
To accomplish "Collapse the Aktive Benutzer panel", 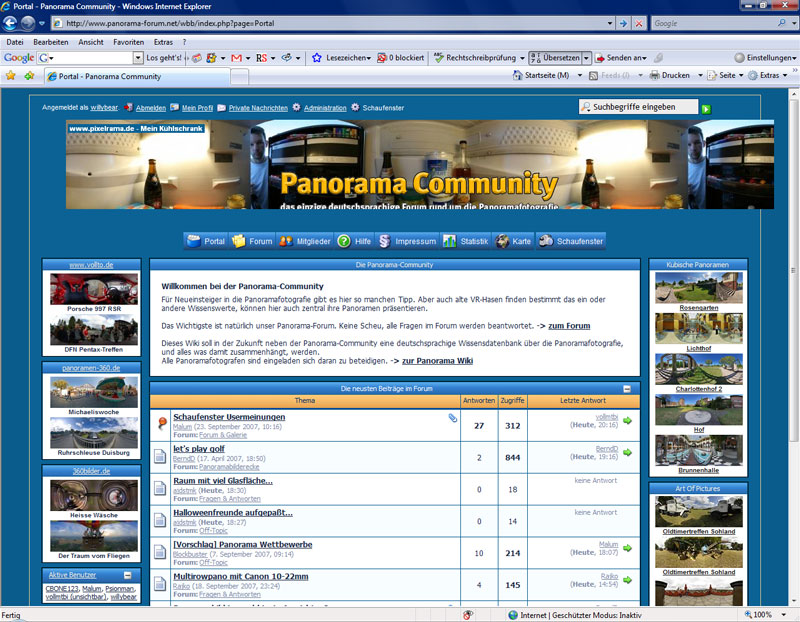I will 127,575.
